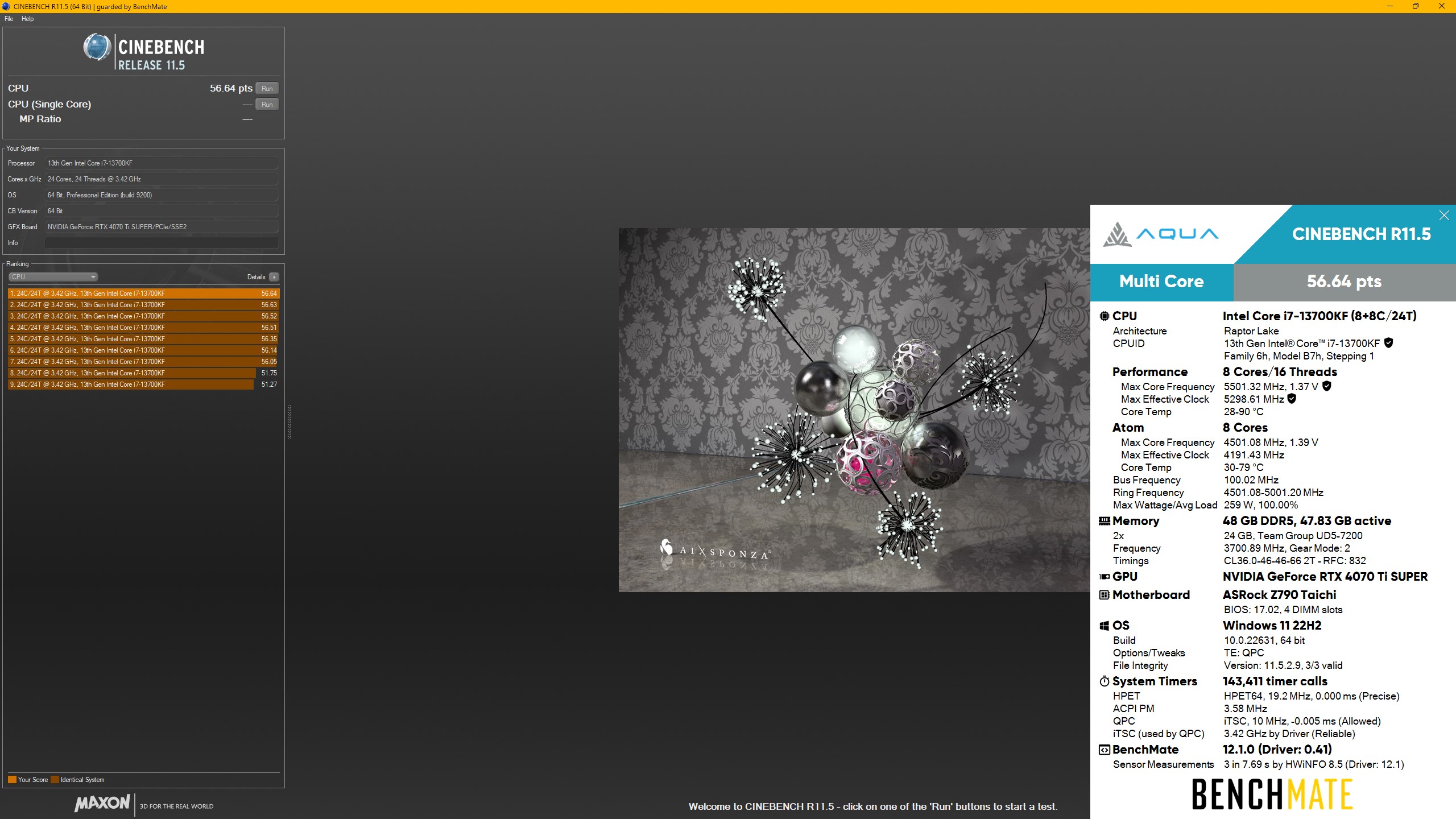
Task: Select ranking row 5 with score 56.35
Action: [143, 339]
